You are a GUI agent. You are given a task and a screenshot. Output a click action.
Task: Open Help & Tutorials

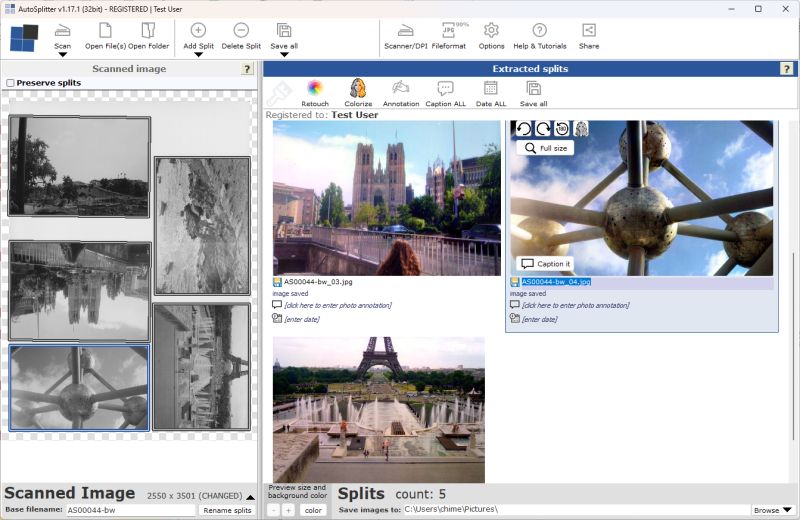point(540,31)
